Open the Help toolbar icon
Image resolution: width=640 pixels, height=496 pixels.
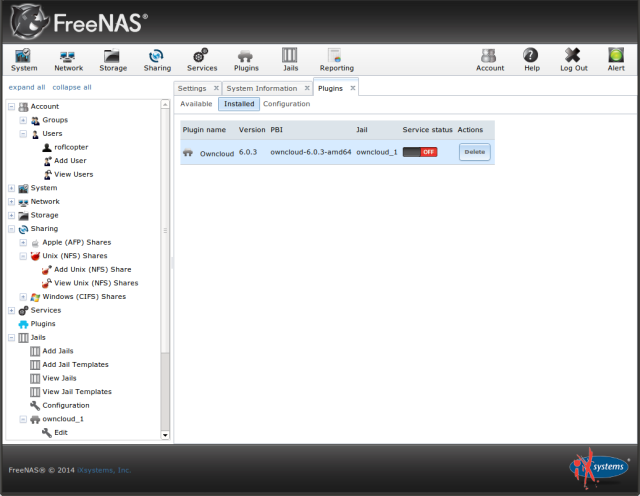(531, 60)
